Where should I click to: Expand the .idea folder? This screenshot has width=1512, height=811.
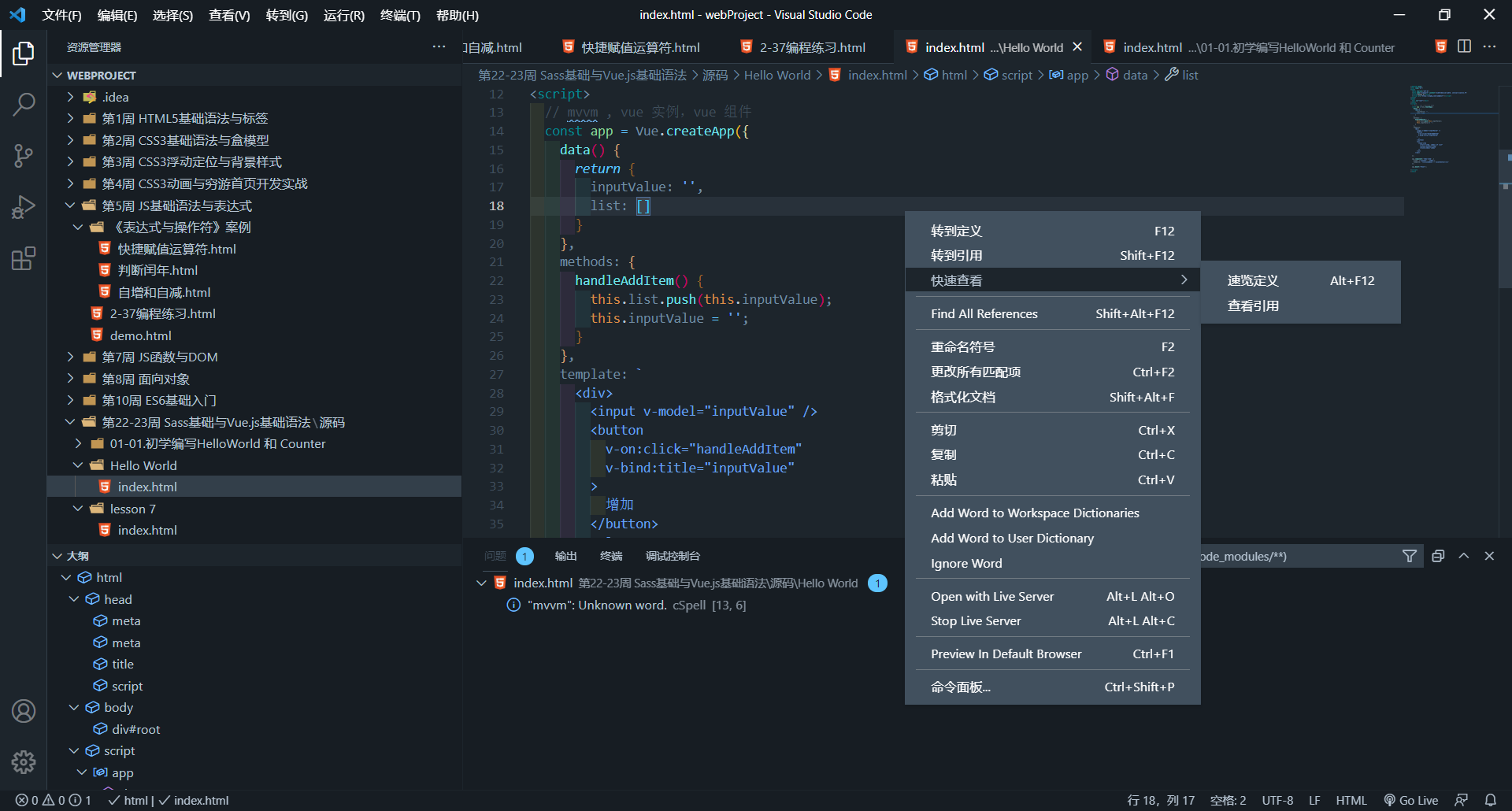pyautogui.click(x=70, y=97)
